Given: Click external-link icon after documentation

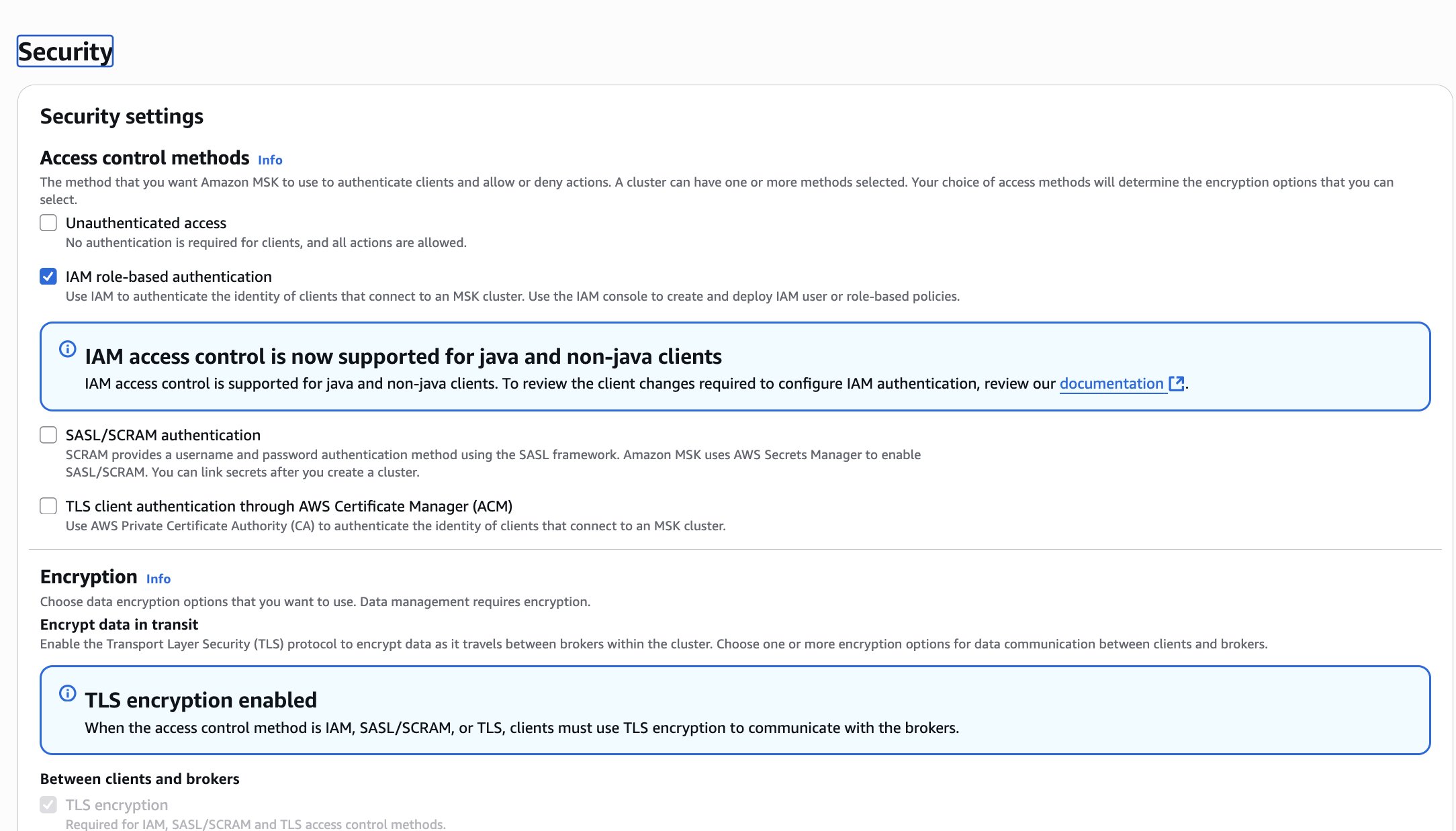Looking at the screenshot, I should (1176, 383).
